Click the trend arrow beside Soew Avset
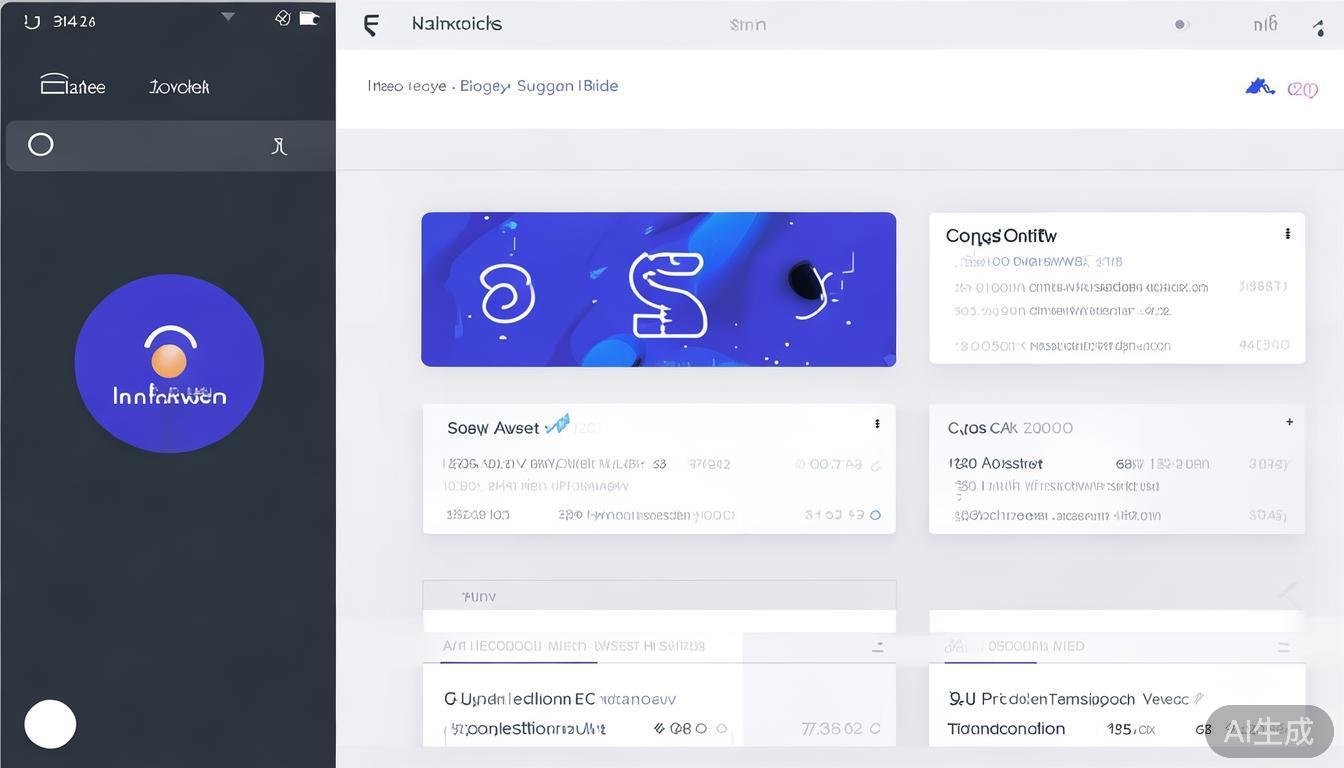Image resolution: width=1344 pixels, height=768 pixels. [x=557, y=425]
